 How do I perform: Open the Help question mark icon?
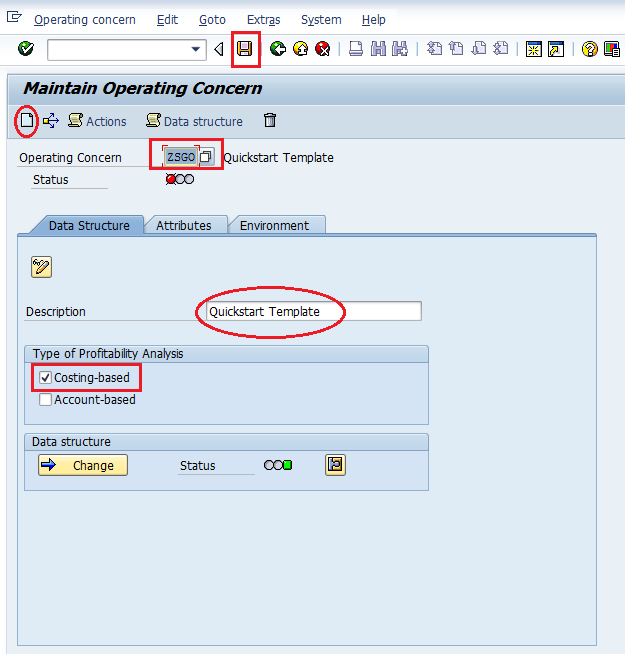click(x=590, y=49)
